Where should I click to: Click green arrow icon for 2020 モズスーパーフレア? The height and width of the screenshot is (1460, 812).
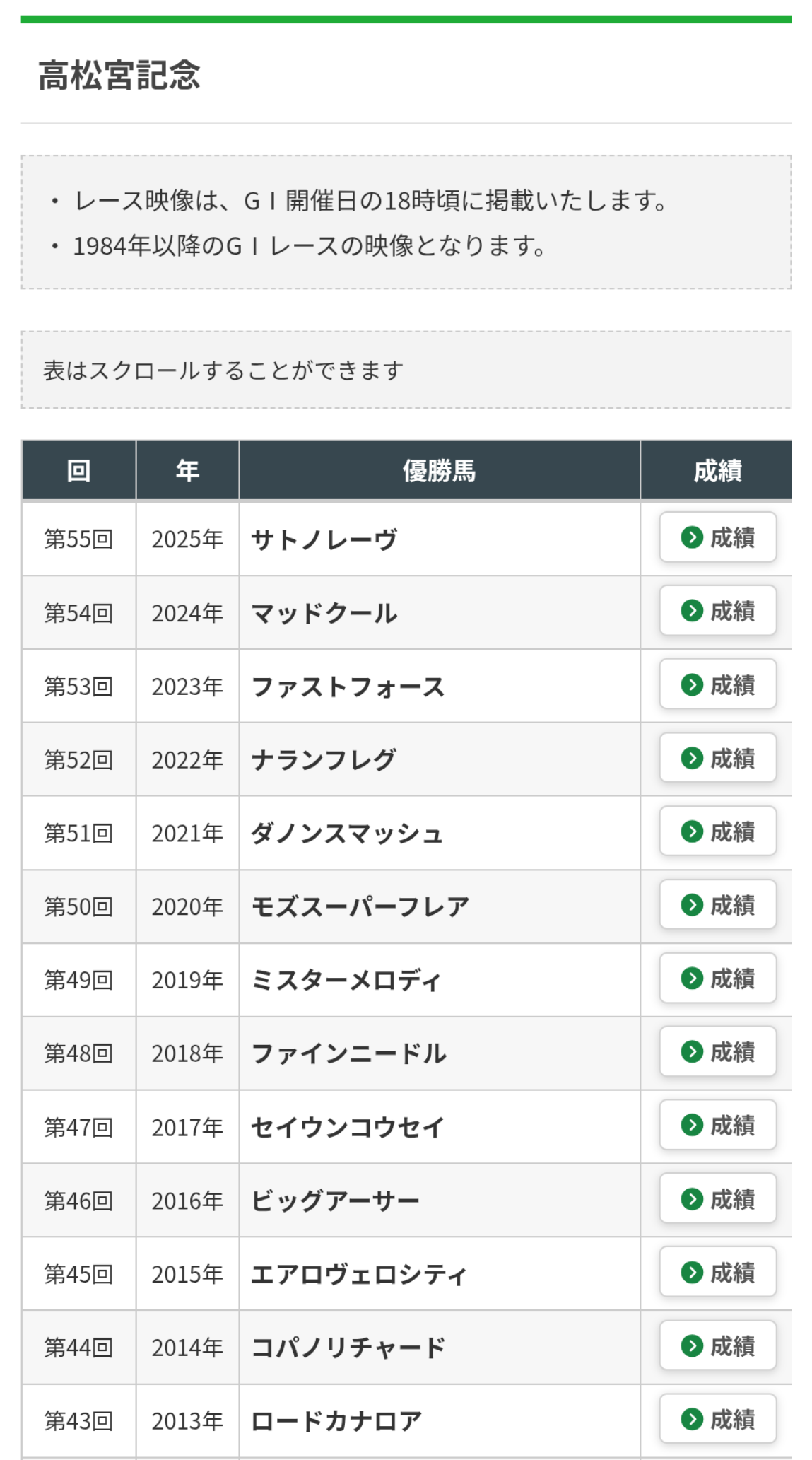tap(692, 905)
